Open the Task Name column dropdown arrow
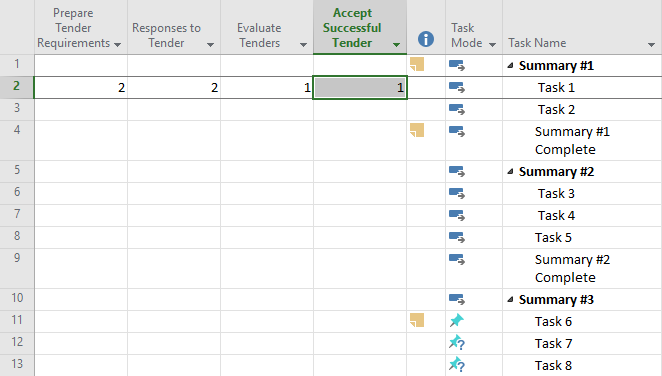This screenshot has width=662, height=376. (x=651, y=44)
